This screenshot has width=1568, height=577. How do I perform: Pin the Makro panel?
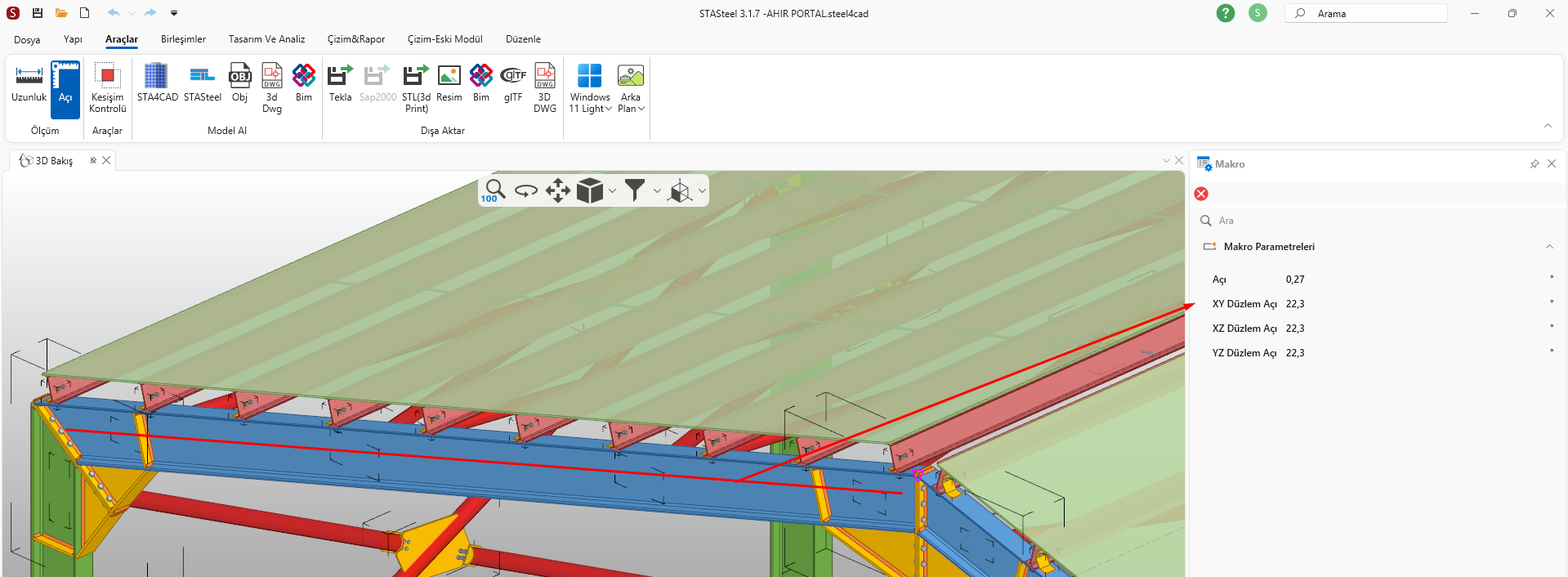[x=1534, y=164]
